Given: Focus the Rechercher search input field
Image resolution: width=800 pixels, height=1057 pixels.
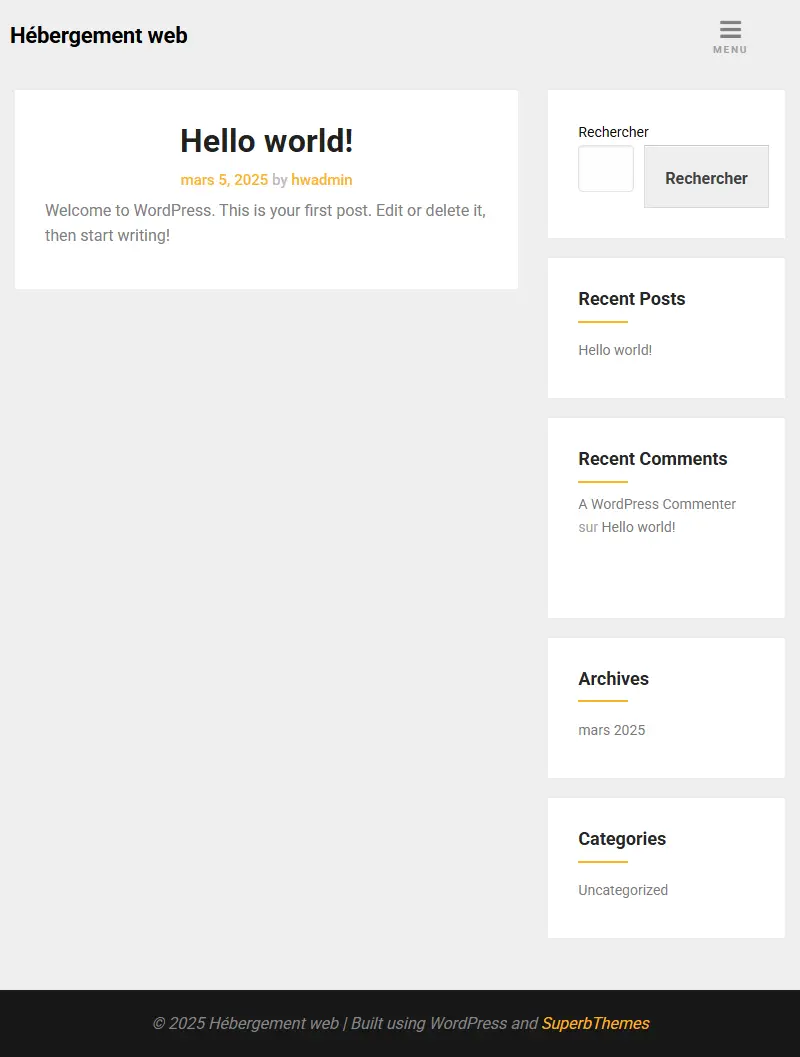Looking at the screenshot, I should 606,169.
